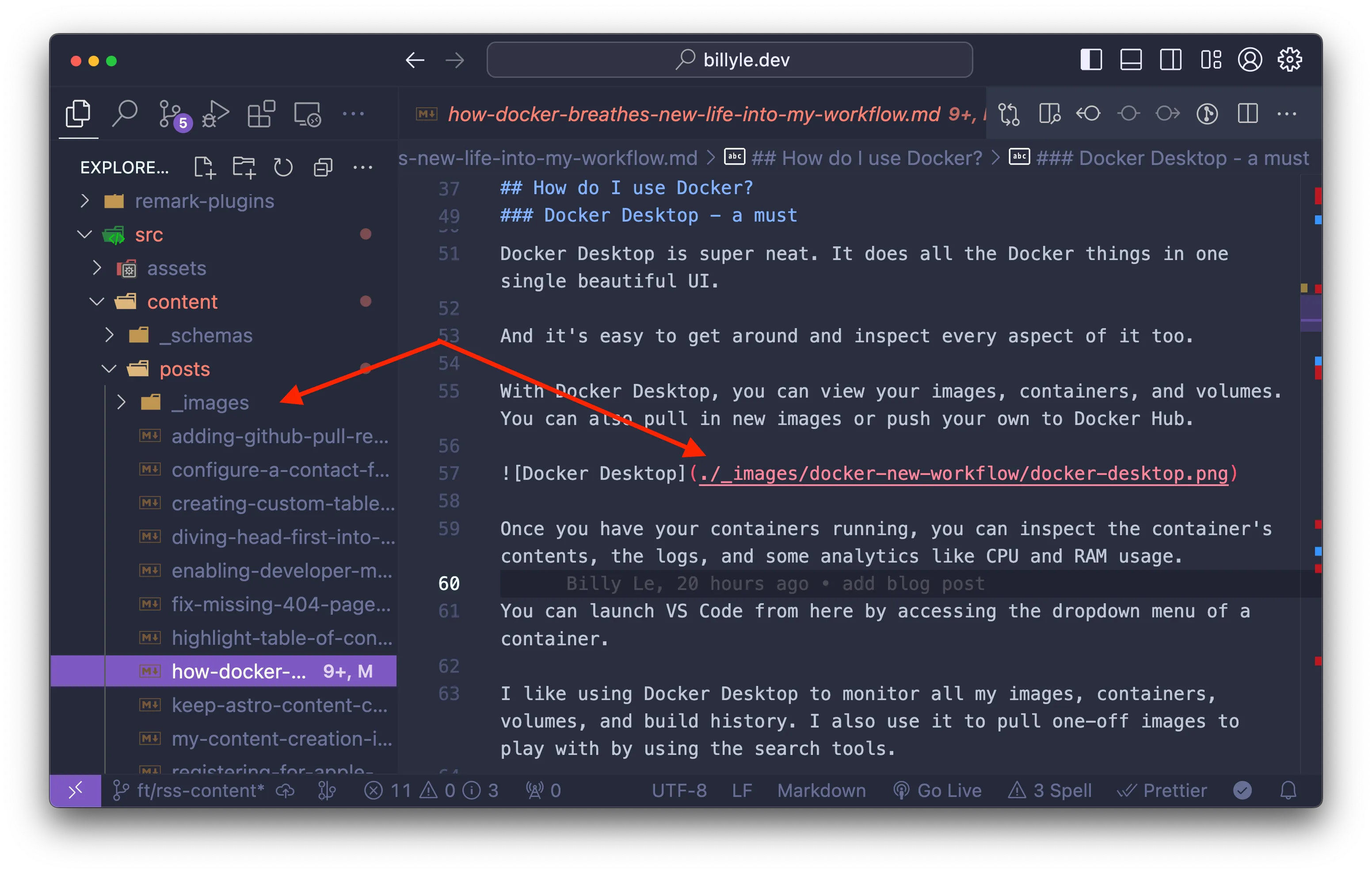Open the Accounts icon in title bar
1372x873 pixels.
click(x=1250, y=60)
